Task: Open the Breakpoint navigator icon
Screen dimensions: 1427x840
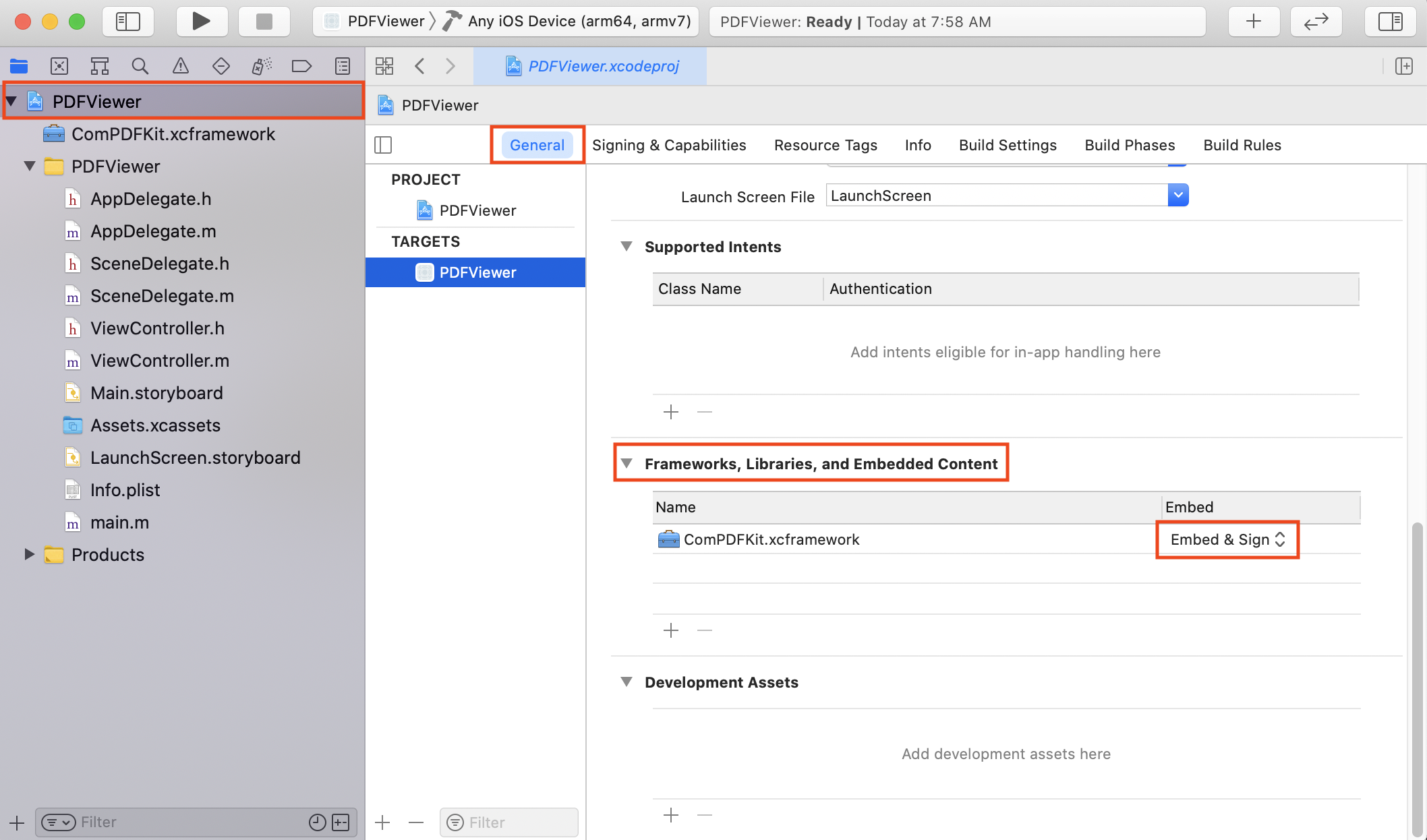Action: coord(301,66)
